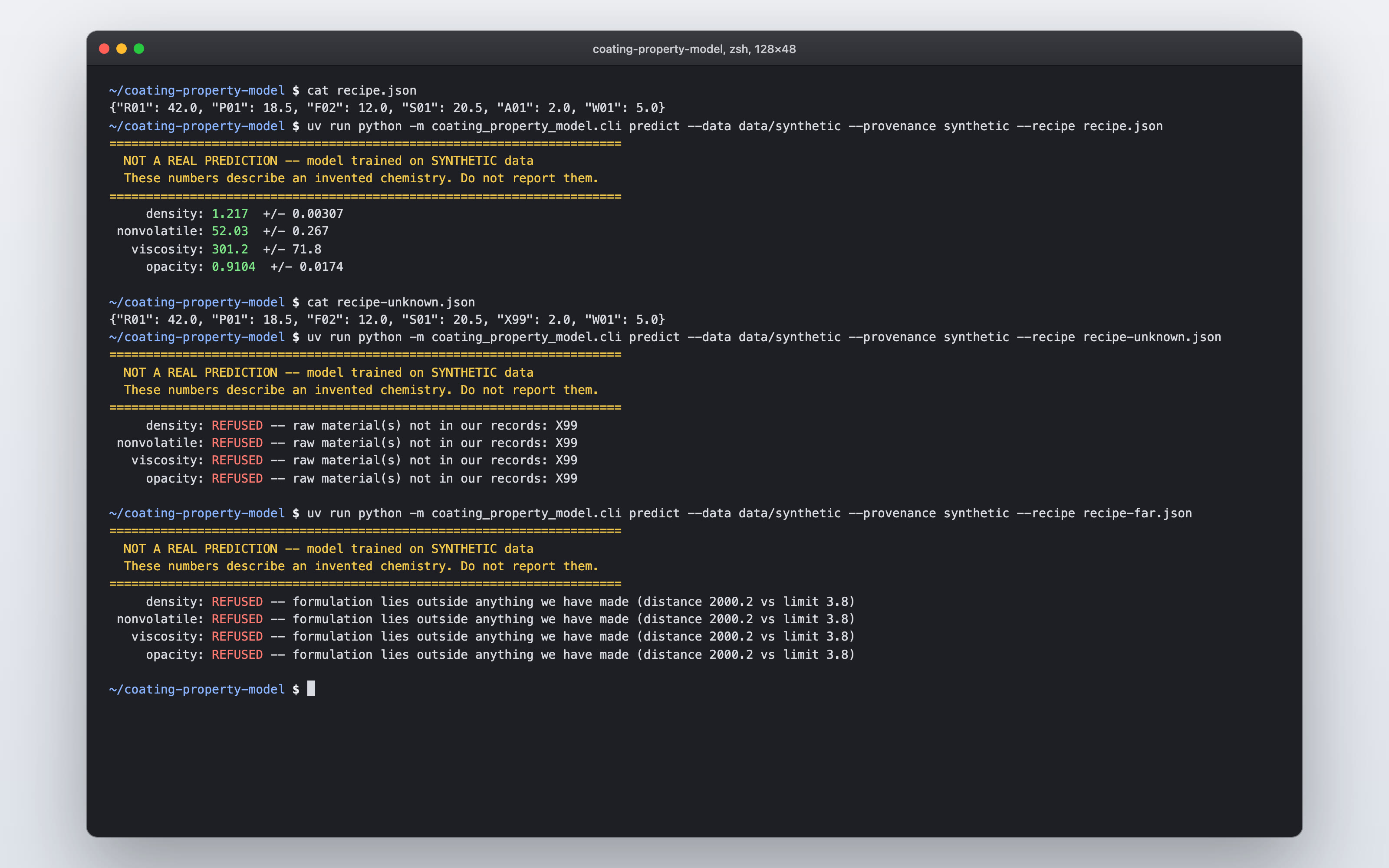Click the last 'Do not report them.' warning line
This screenshot has height=868, width=1389.
click(361, 567)
